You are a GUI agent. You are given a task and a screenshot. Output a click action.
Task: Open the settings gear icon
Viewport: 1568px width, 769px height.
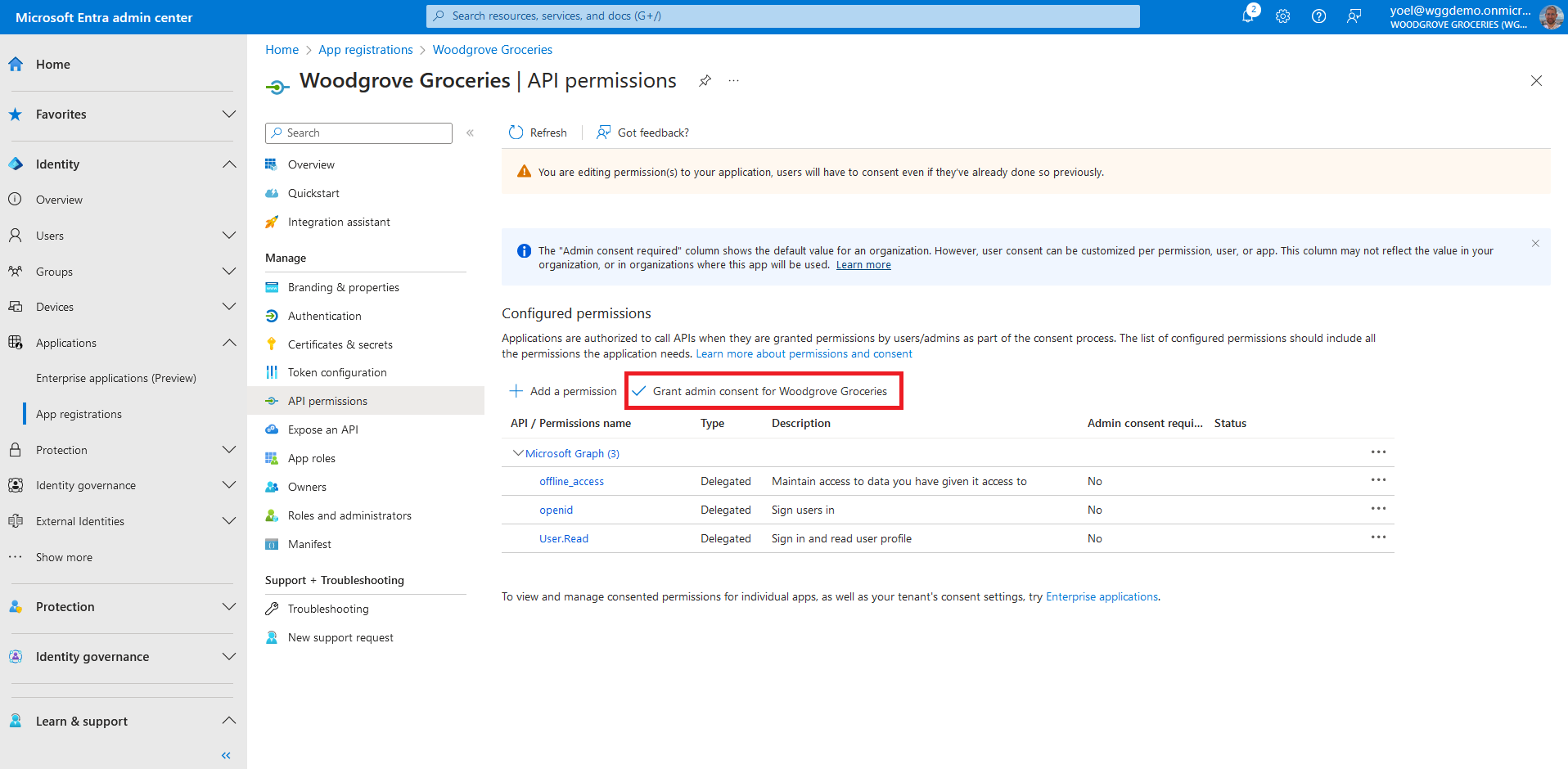pyautogui.click(x=1282, y=16)
